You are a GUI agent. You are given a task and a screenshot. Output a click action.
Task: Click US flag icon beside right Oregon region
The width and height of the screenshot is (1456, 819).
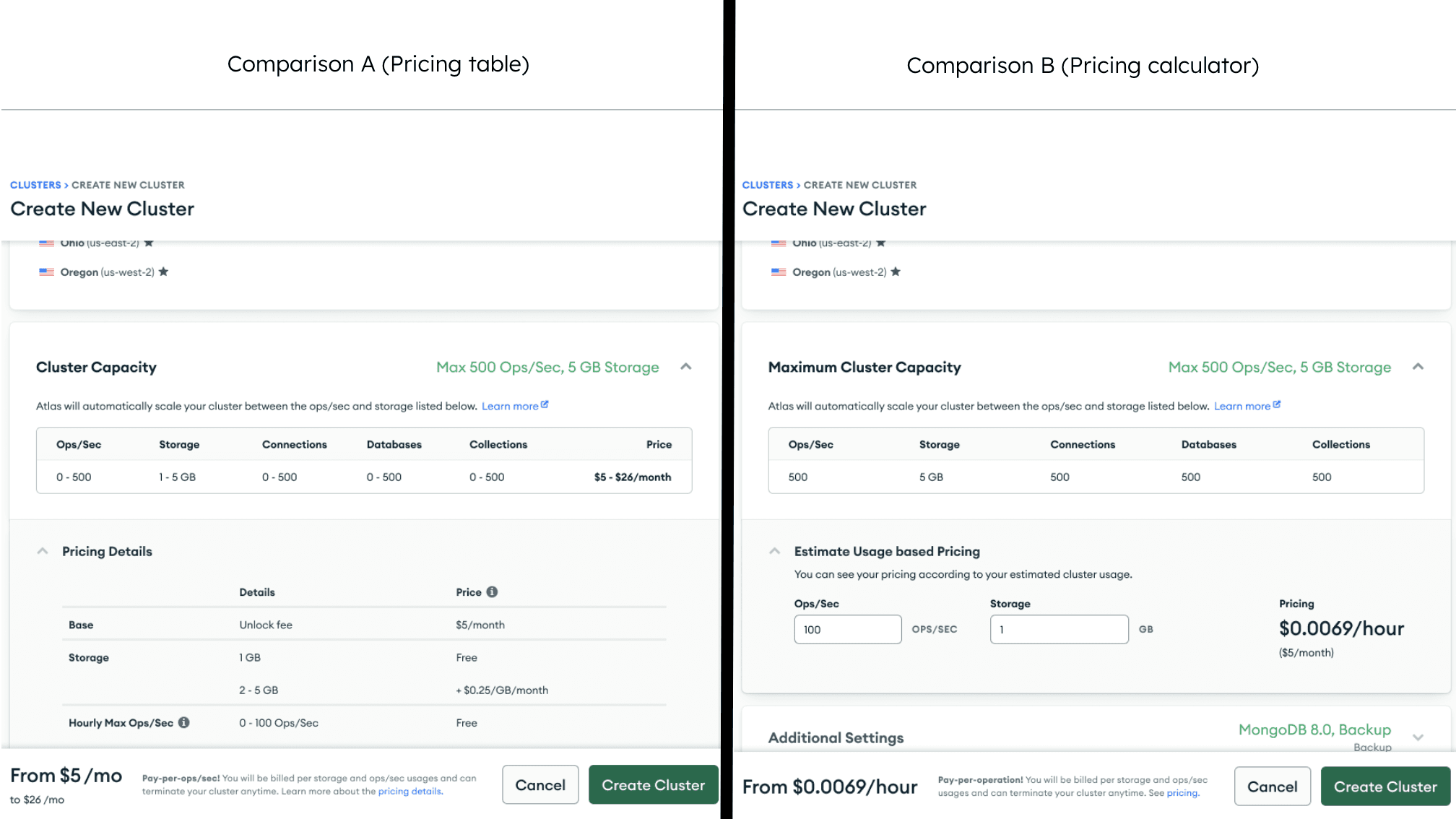(x=779, y=272)
